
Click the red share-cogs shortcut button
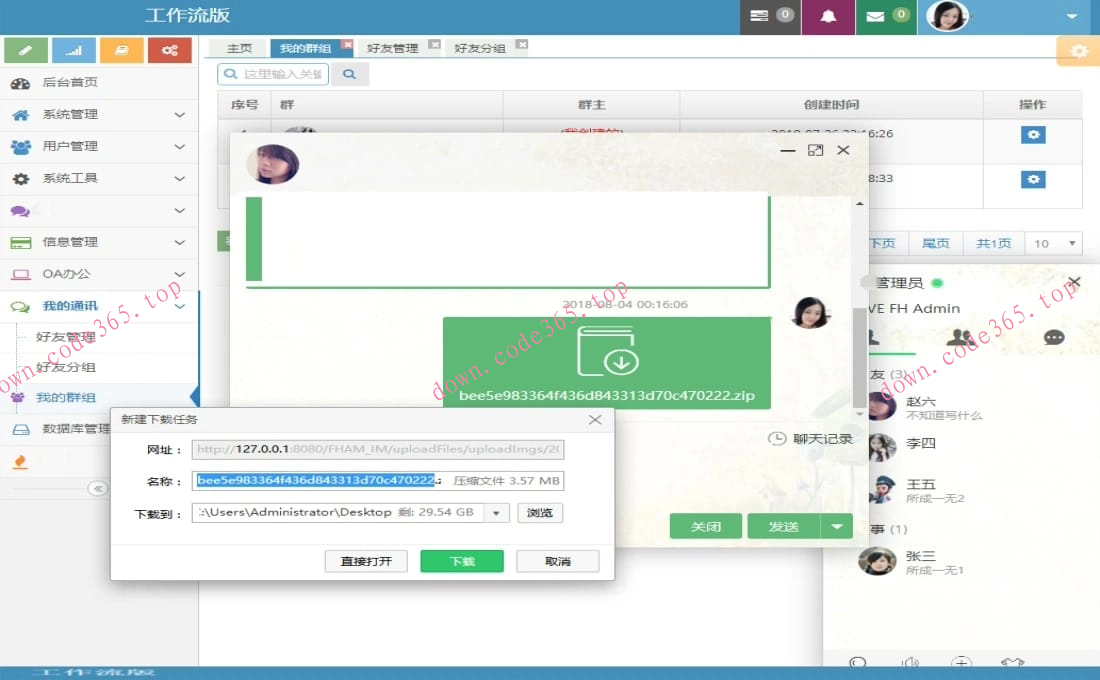click(169, 50)
